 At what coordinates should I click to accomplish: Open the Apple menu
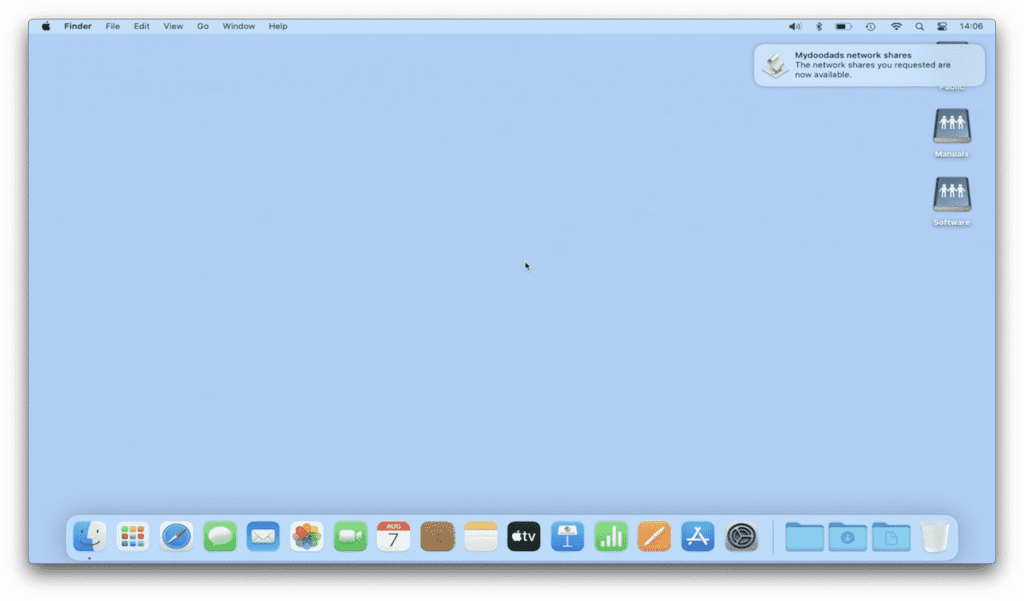pyautogui.click(x=46, y=27)
